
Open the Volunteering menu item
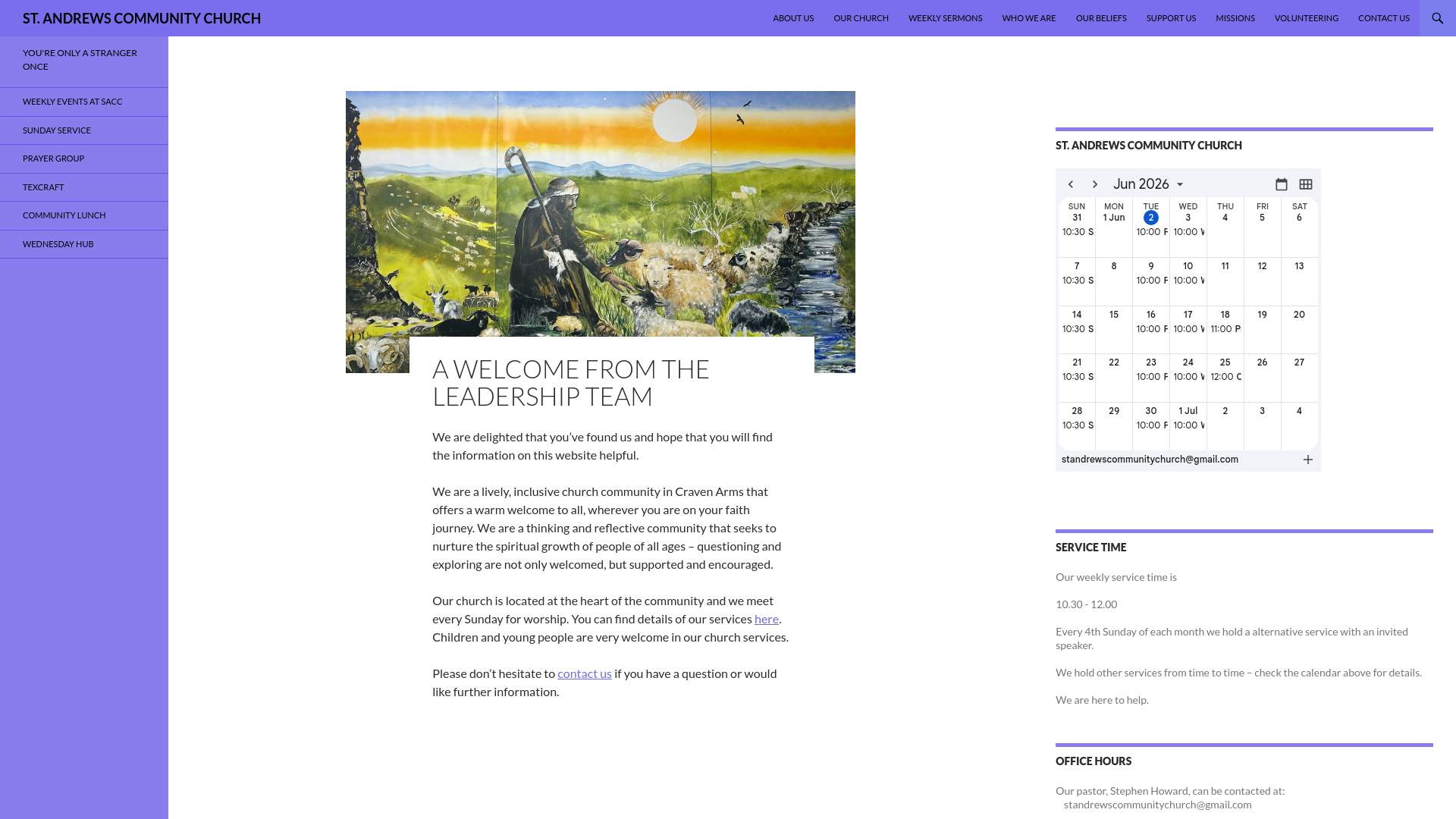pos(1306,18)
